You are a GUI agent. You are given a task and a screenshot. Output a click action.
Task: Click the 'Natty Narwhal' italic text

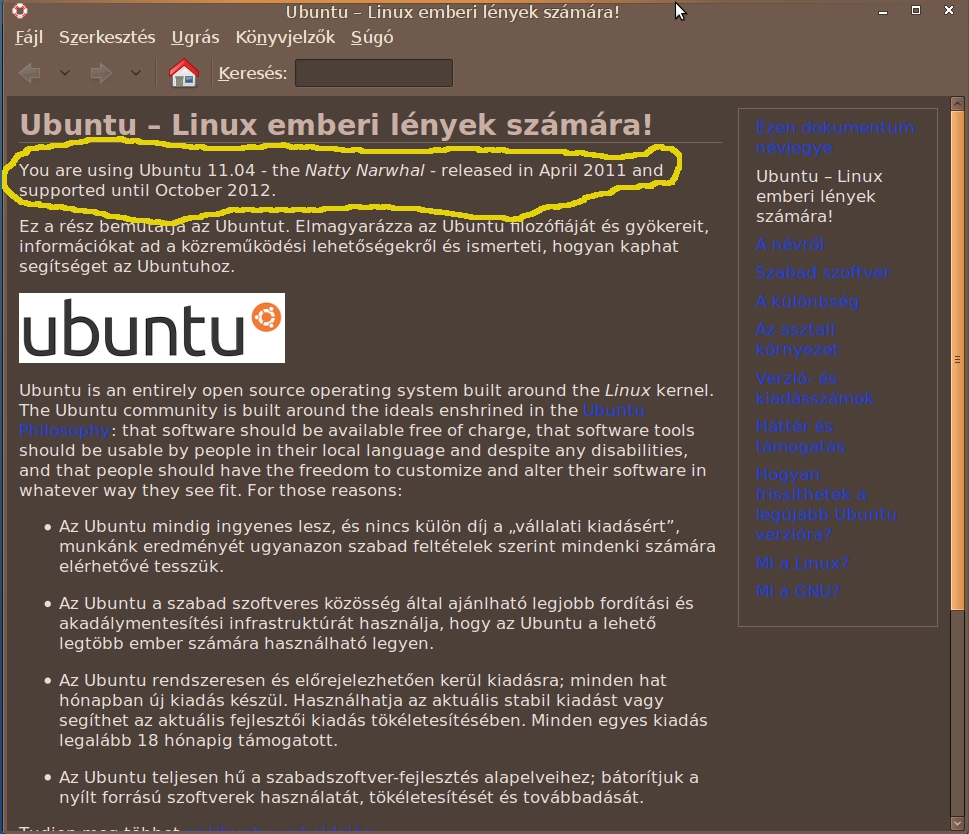(x=365, y=171)
